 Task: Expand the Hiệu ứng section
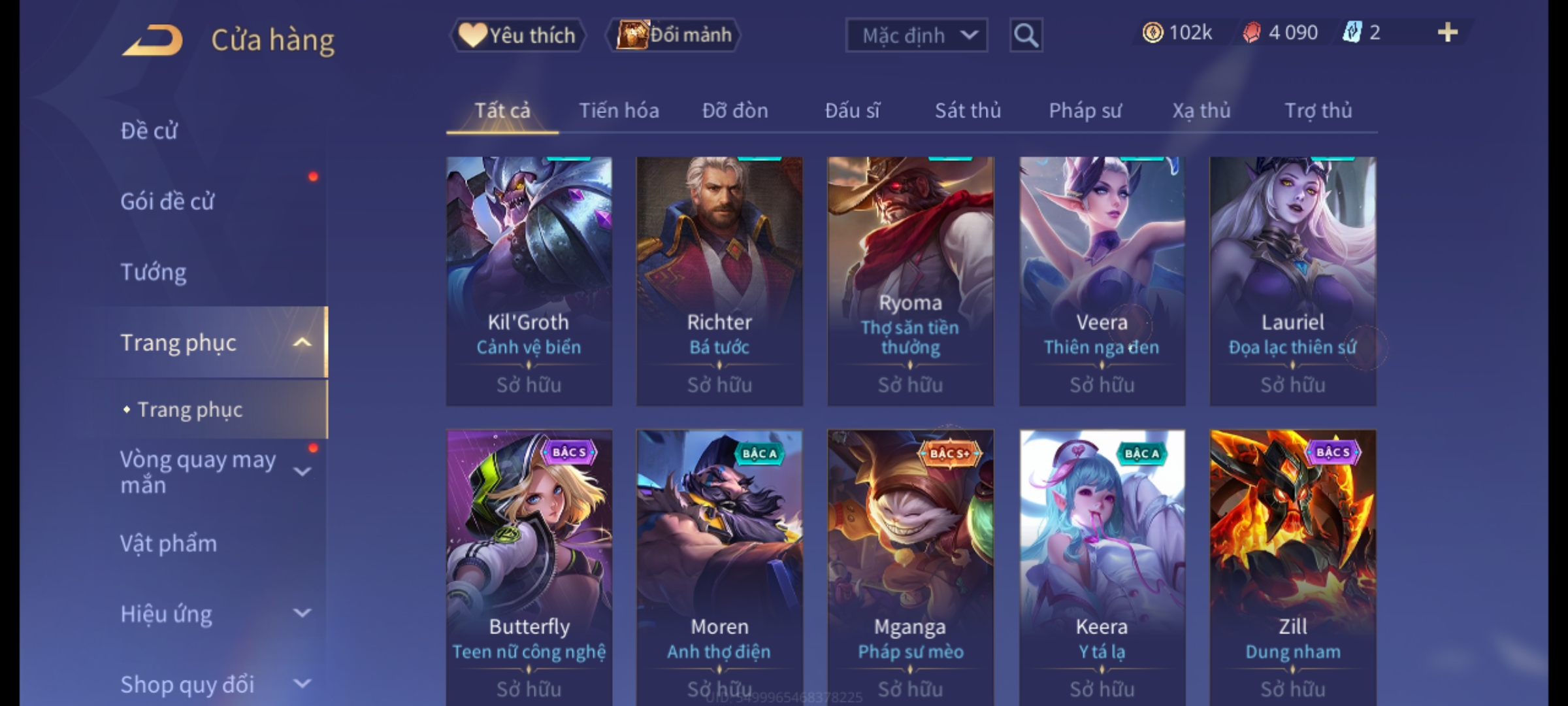point(302,613)
